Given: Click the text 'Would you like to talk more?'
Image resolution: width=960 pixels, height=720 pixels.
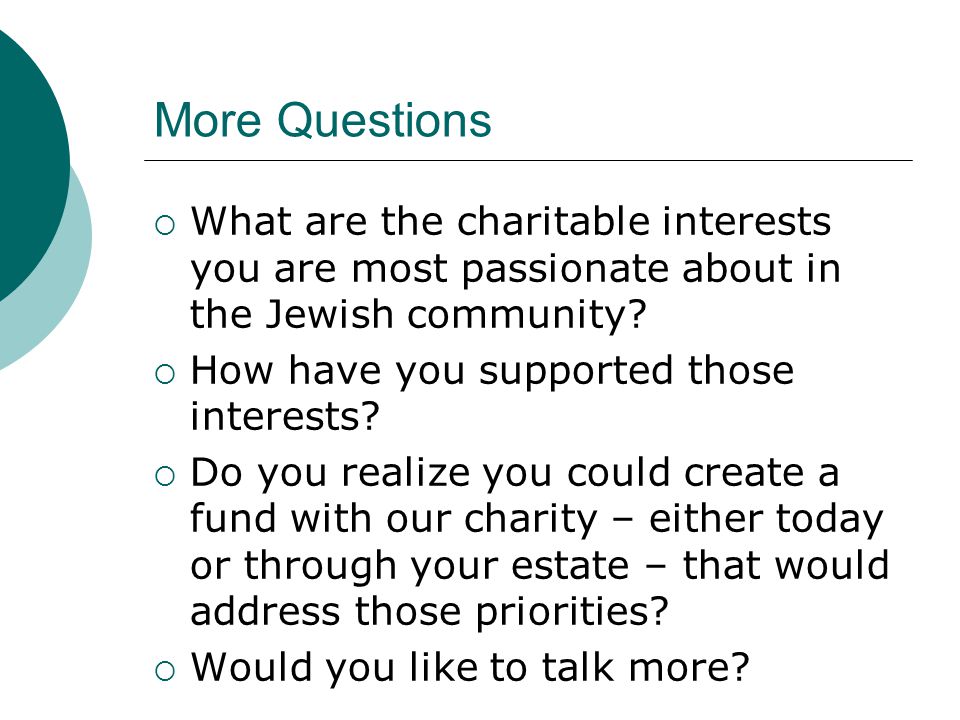Looking at the screenshot, I should coord(470,668).
